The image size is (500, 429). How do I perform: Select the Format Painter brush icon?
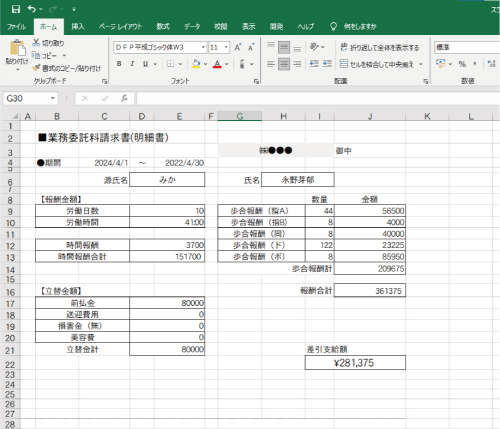36,68
